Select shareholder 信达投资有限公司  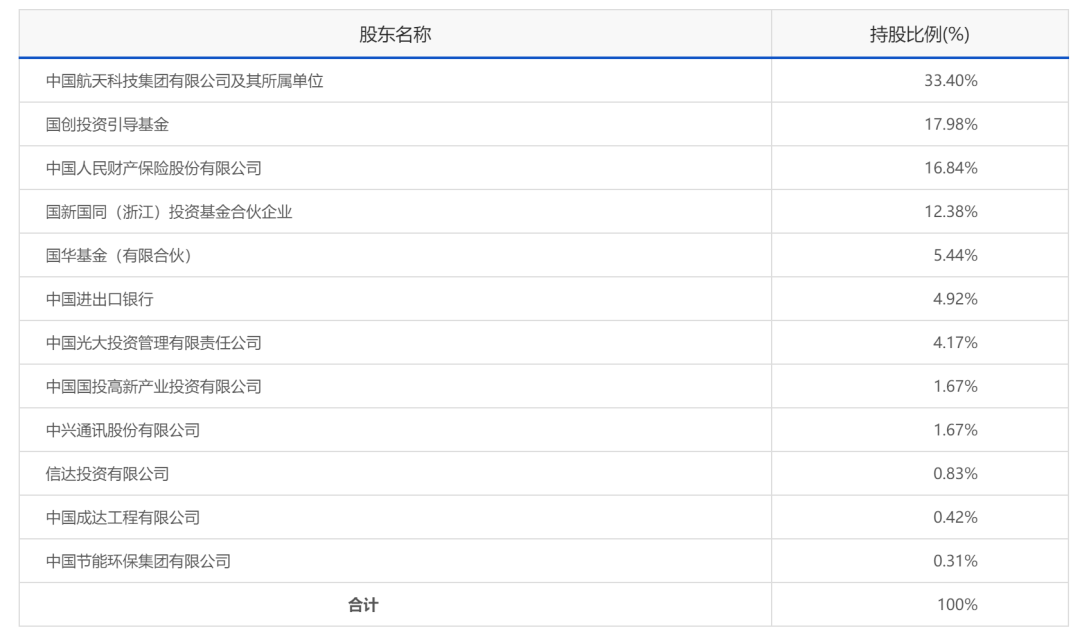107,474
